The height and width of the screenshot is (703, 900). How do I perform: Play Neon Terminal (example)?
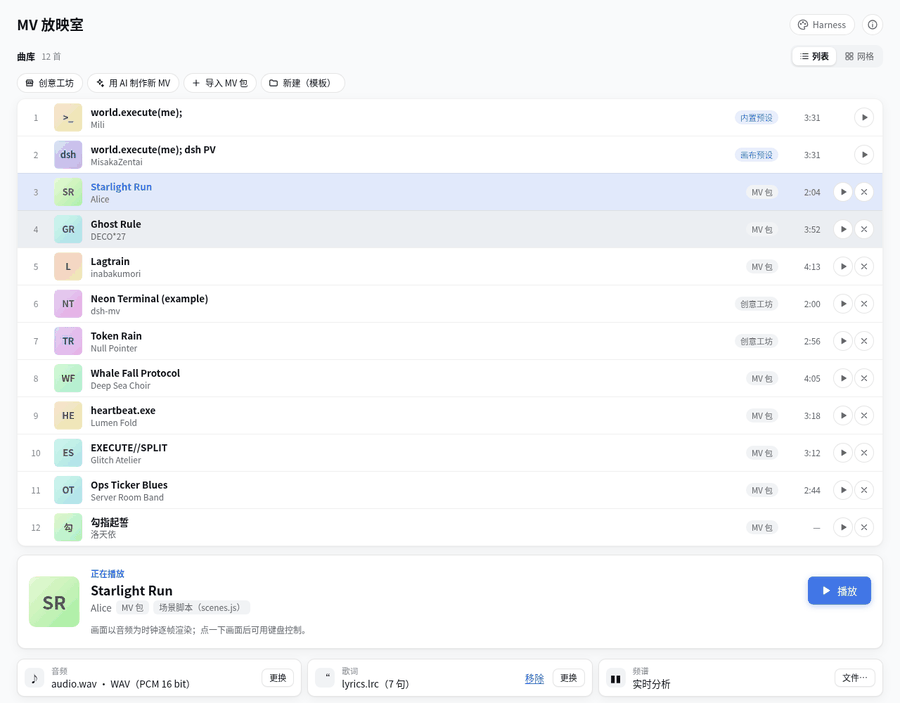843,304
